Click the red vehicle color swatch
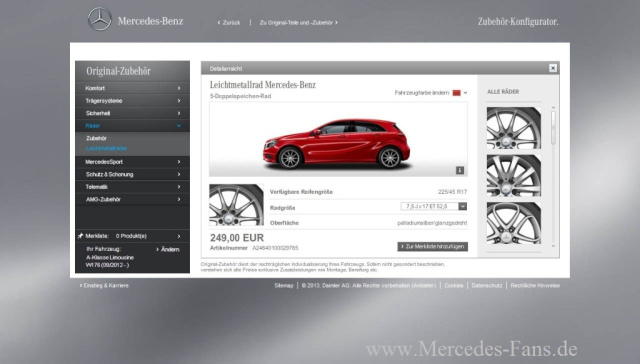640x364 pixels. [x=456, y=93]
